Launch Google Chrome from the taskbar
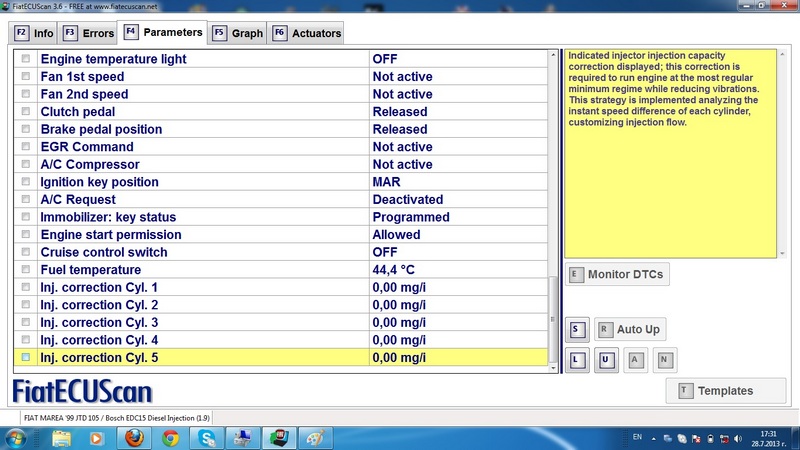Viewport: 800px width, 450px height. tap(170, 438)
